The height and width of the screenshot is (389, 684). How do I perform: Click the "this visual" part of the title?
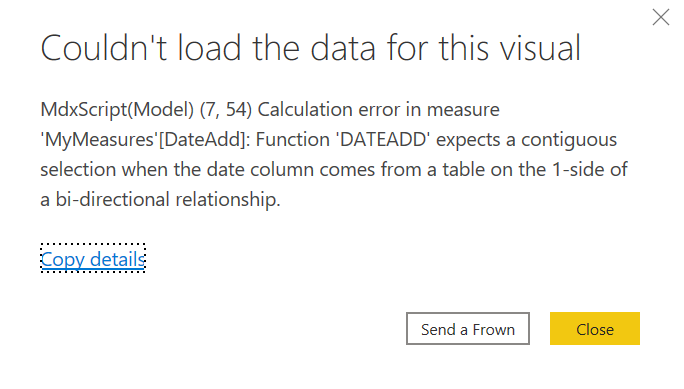[x=510, y=48]
